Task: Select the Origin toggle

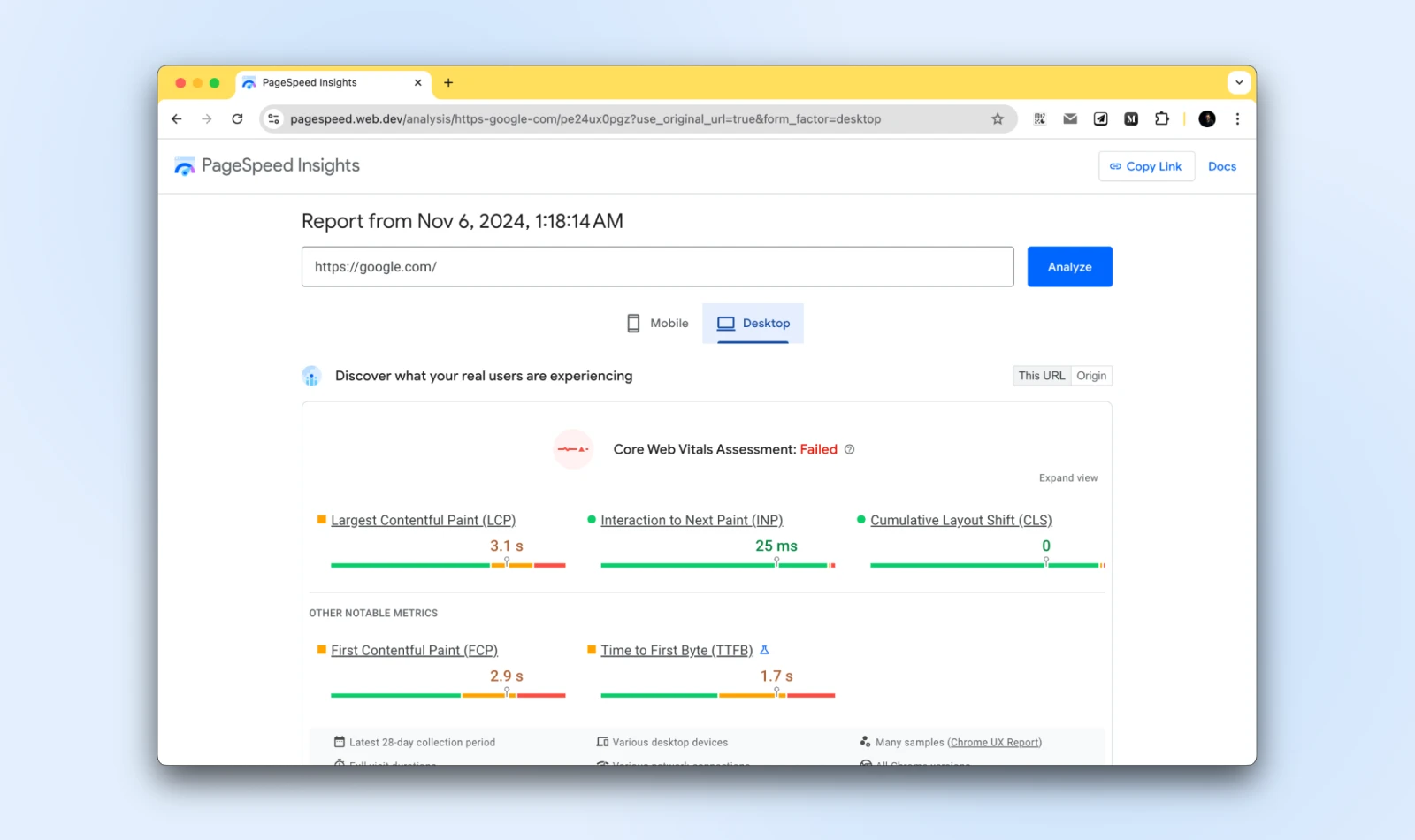Action: pos(1091,376)
